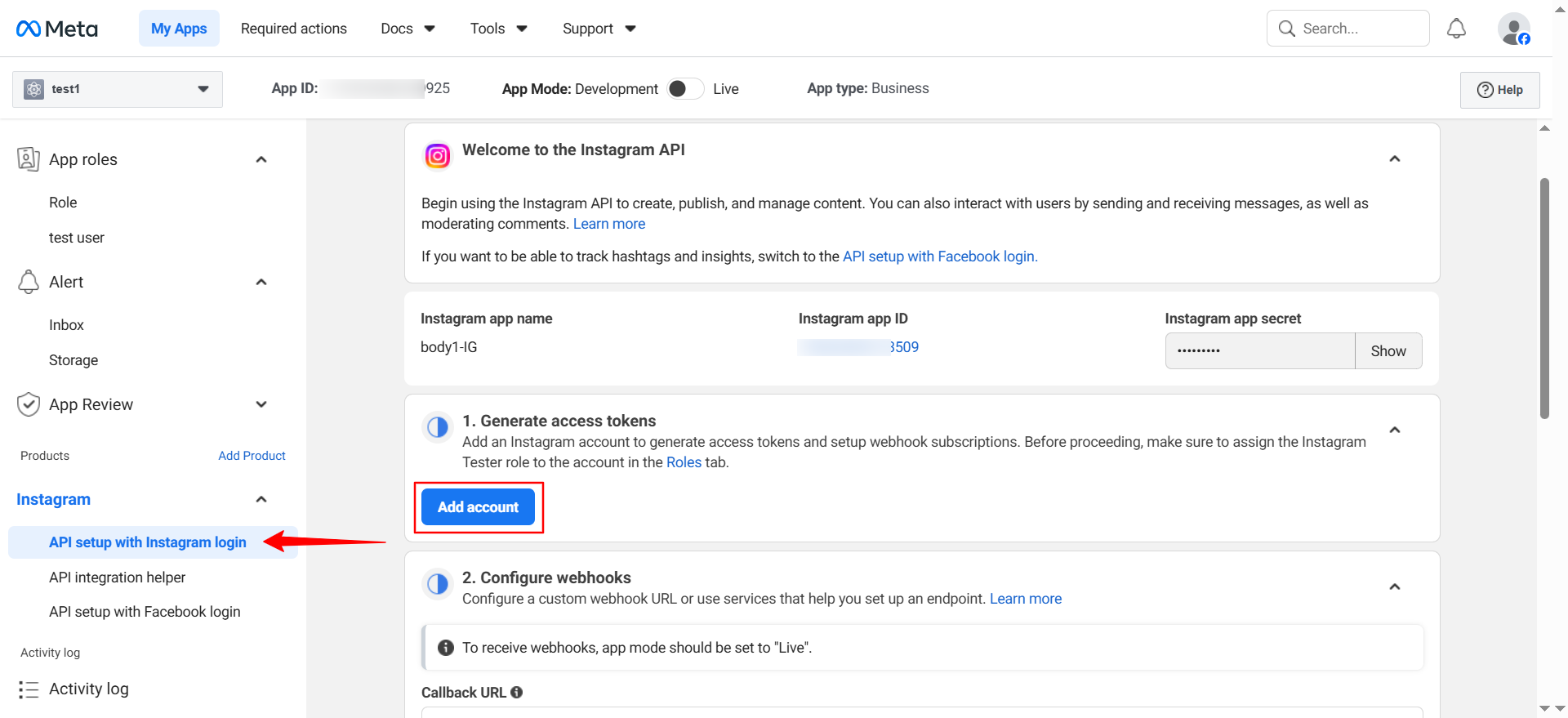Screen dimensions: 1568x718
Task: Click the Activity log list icon
Action: [29, 689]
